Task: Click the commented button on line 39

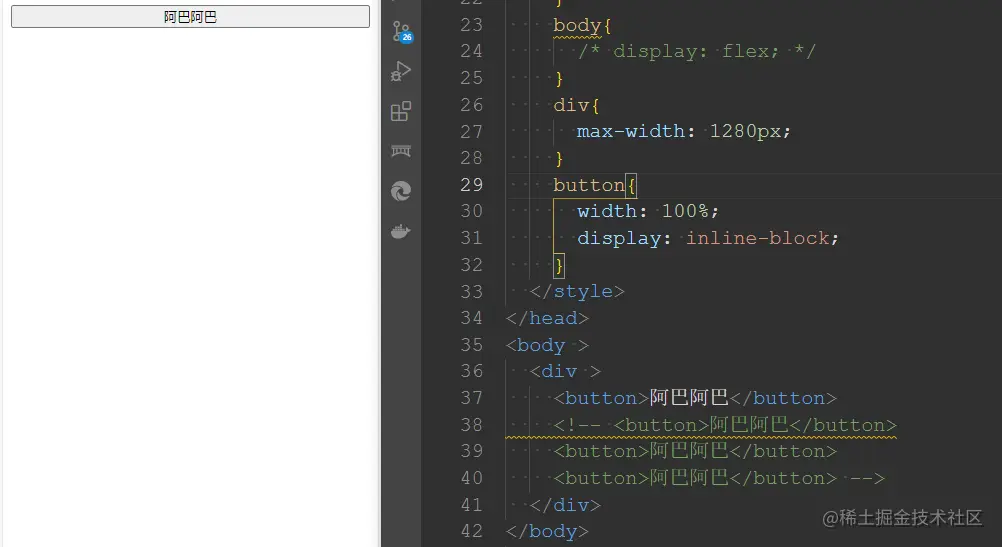Action: coord(695,451)
